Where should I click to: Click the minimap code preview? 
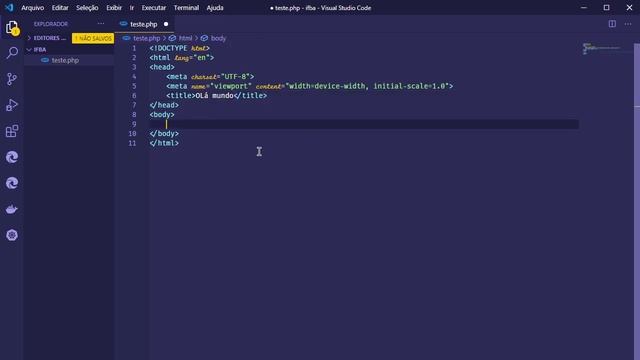coord(602,49)
